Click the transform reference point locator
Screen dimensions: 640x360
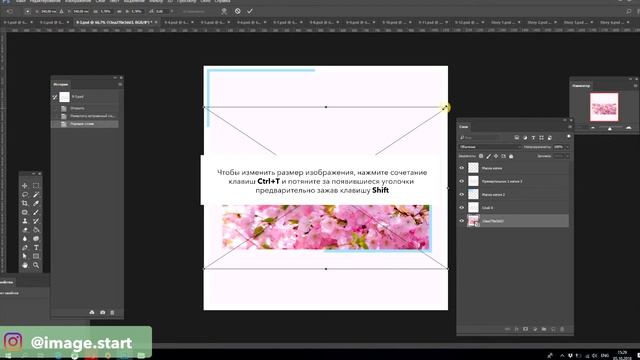tap(28, 11)
